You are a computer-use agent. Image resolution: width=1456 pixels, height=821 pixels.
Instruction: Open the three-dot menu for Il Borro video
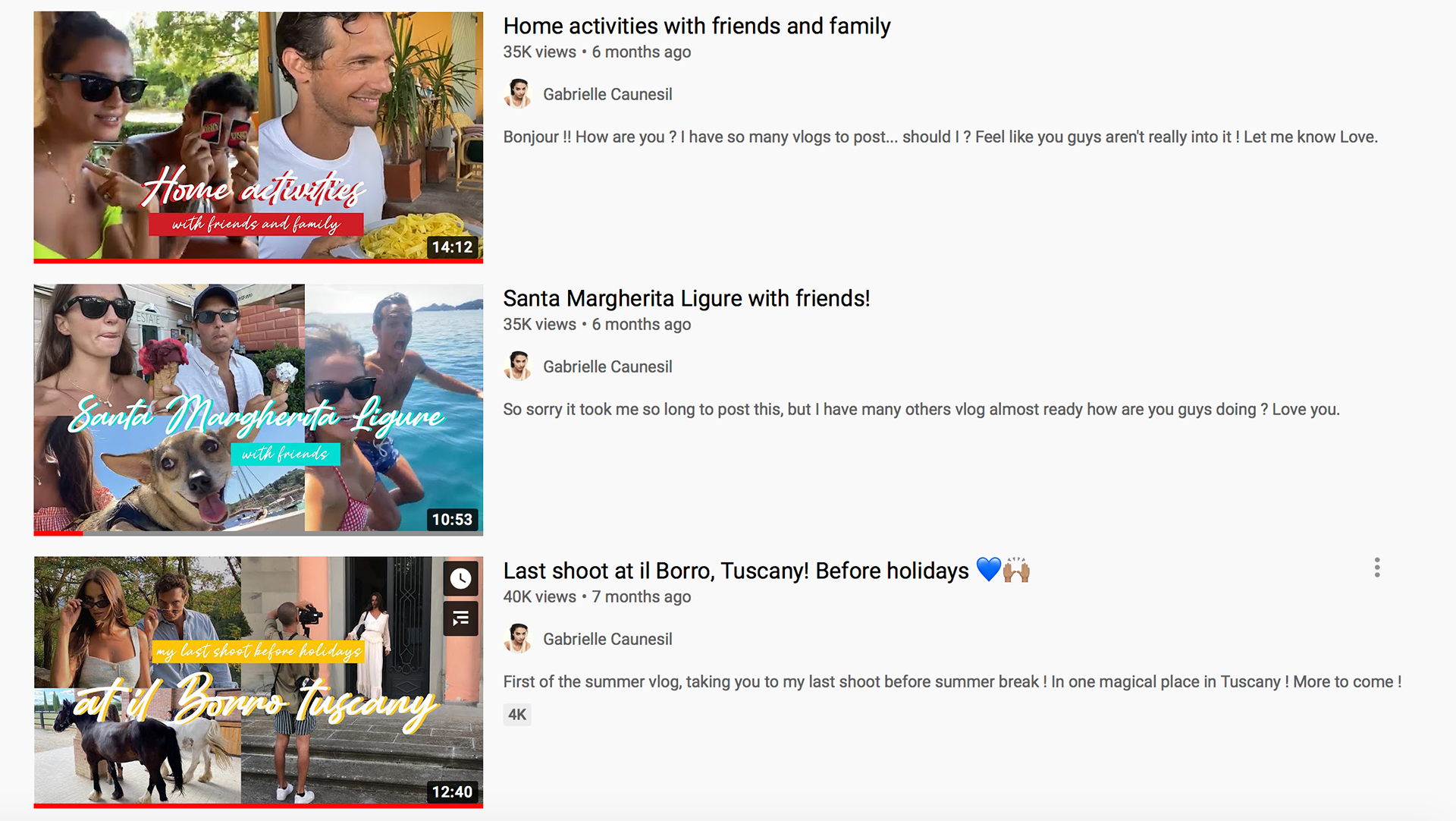(1377, 568)
